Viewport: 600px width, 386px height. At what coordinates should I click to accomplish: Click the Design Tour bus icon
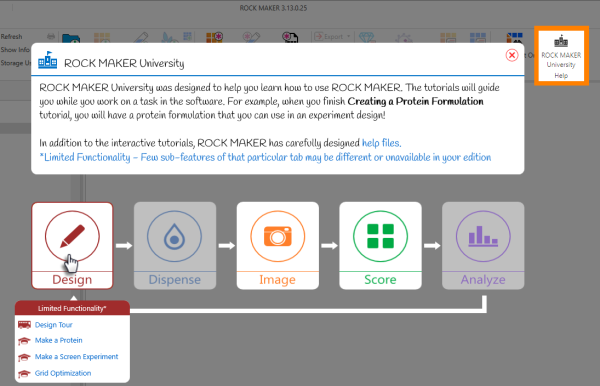(x=24, y=325)
